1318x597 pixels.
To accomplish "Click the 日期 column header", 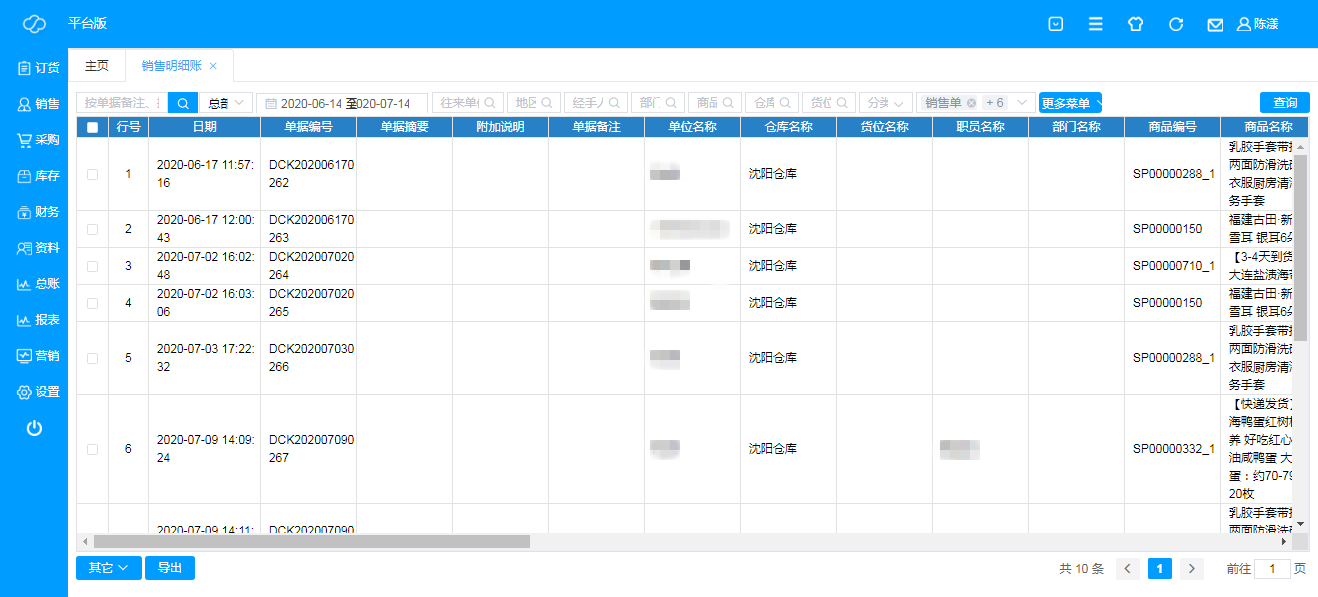I will tap(204, 127).
